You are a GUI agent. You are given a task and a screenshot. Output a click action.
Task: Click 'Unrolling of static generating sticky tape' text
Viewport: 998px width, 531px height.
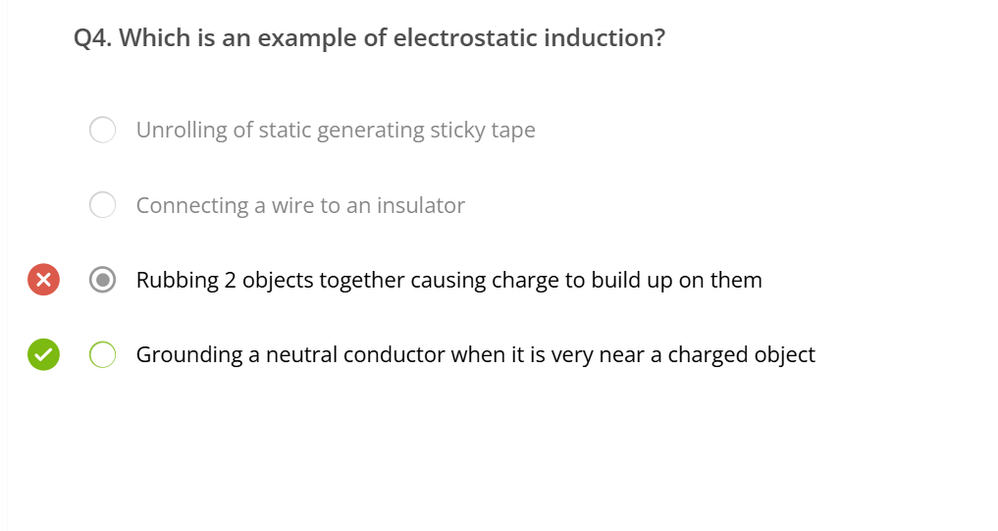335,131
